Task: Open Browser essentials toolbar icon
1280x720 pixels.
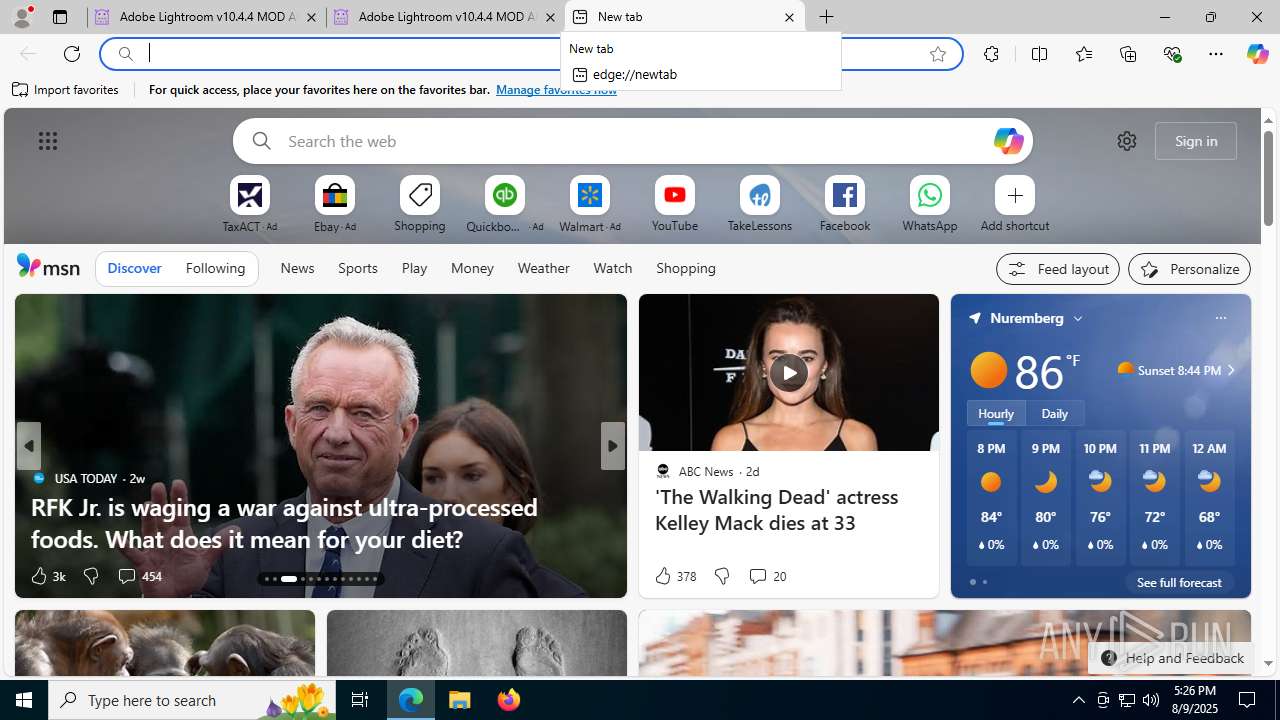Action: click(1173, 54)
